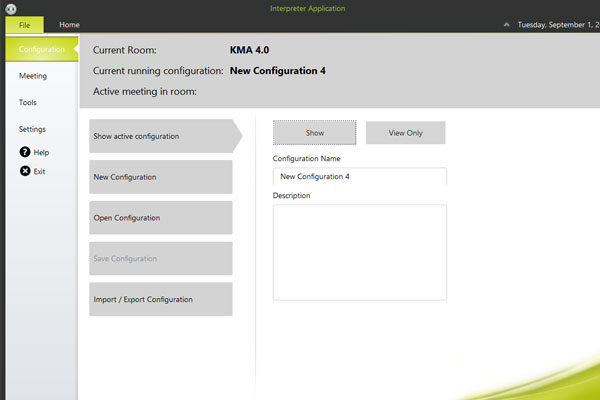
Task: Click the Current Room label
Action: (x=125, y=50)
